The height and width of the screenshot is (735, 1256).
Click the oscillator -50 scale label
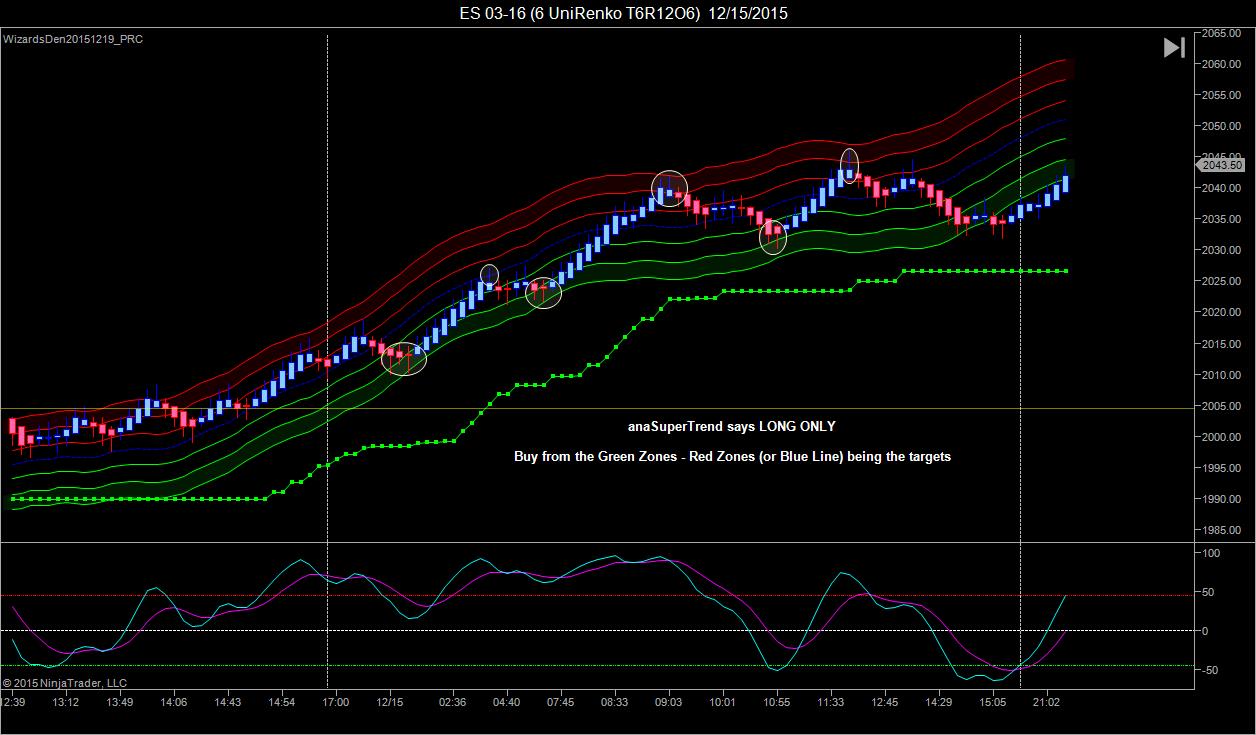(x=1211, y=670)
